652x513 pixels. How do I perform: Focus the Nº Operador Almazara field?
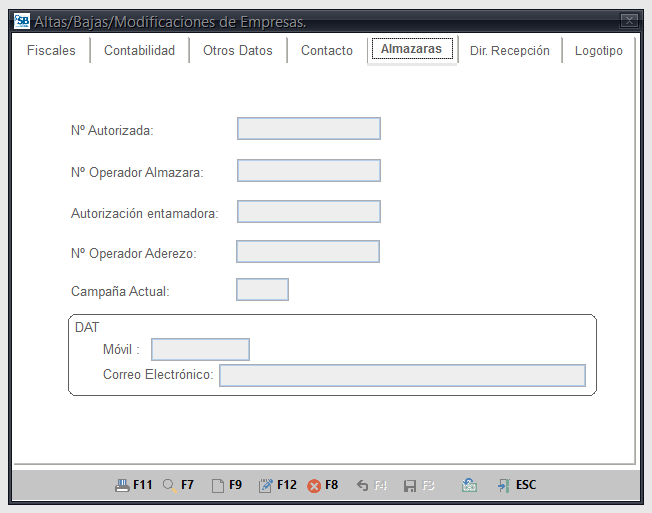tap(308, 171)
